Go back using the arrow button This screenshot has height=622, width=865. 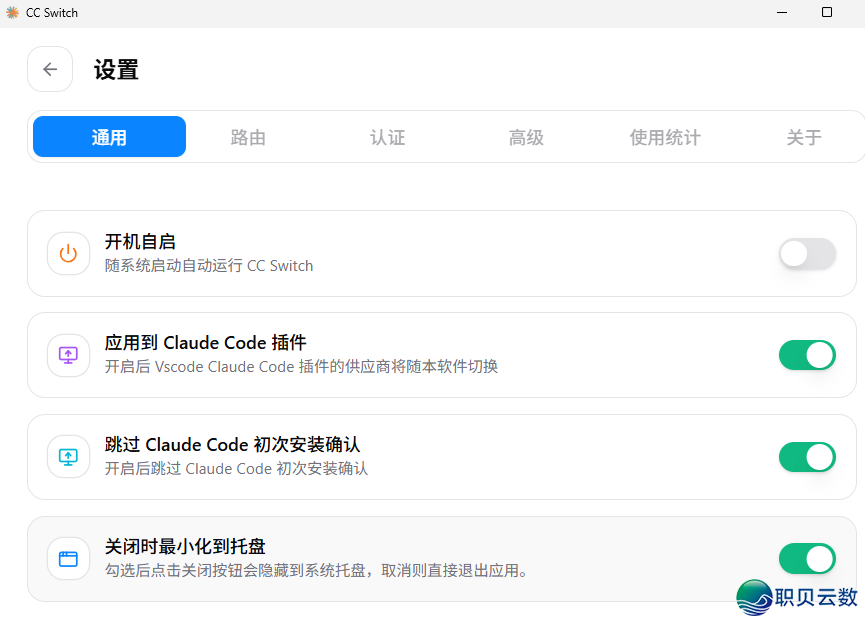pos(50,69)
